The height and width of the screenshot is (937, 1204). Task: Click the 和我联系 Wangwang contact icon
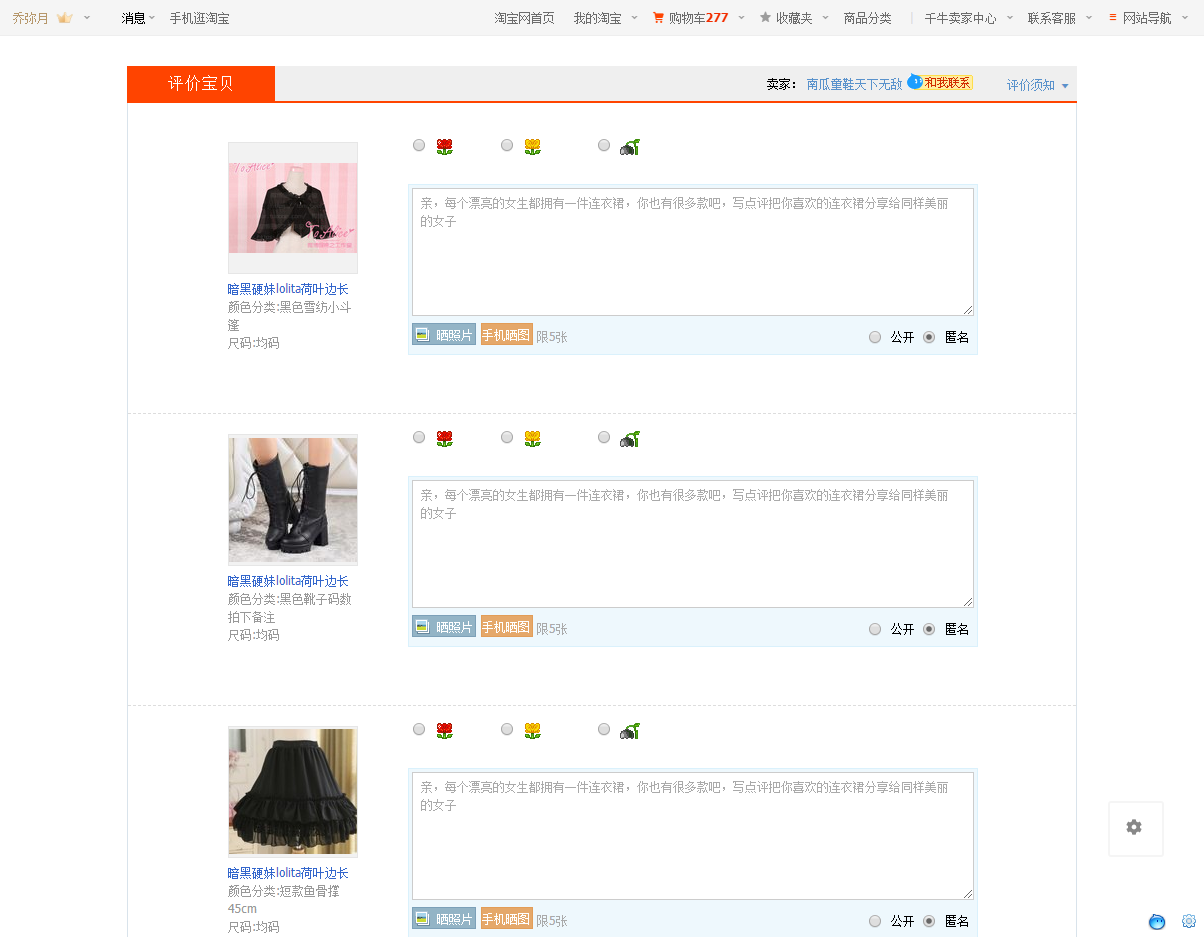[x=940, y=82]
